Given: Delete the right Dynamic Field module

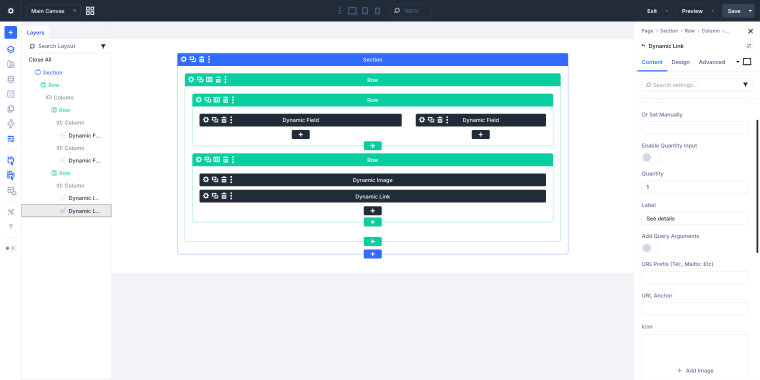Looking at the screenshot, I should point(440,120).
